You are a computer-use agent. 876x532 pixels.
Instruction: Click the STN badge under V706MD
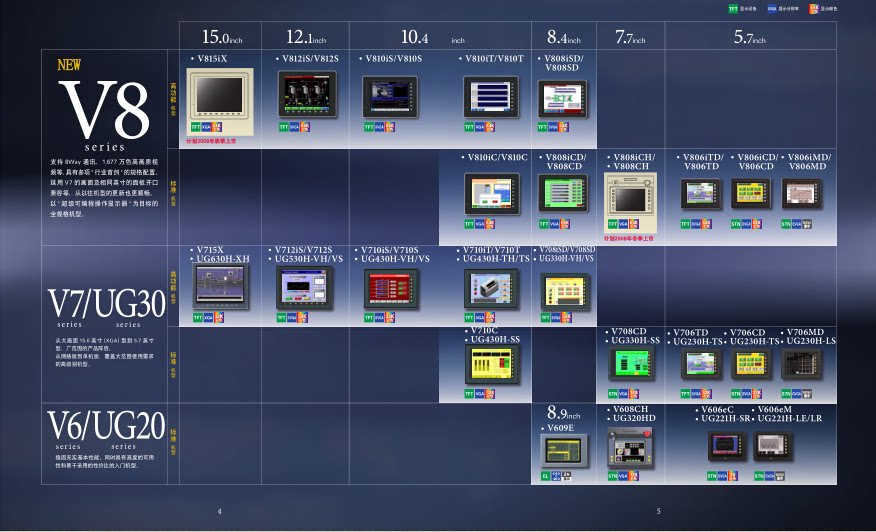coord(786,393)
